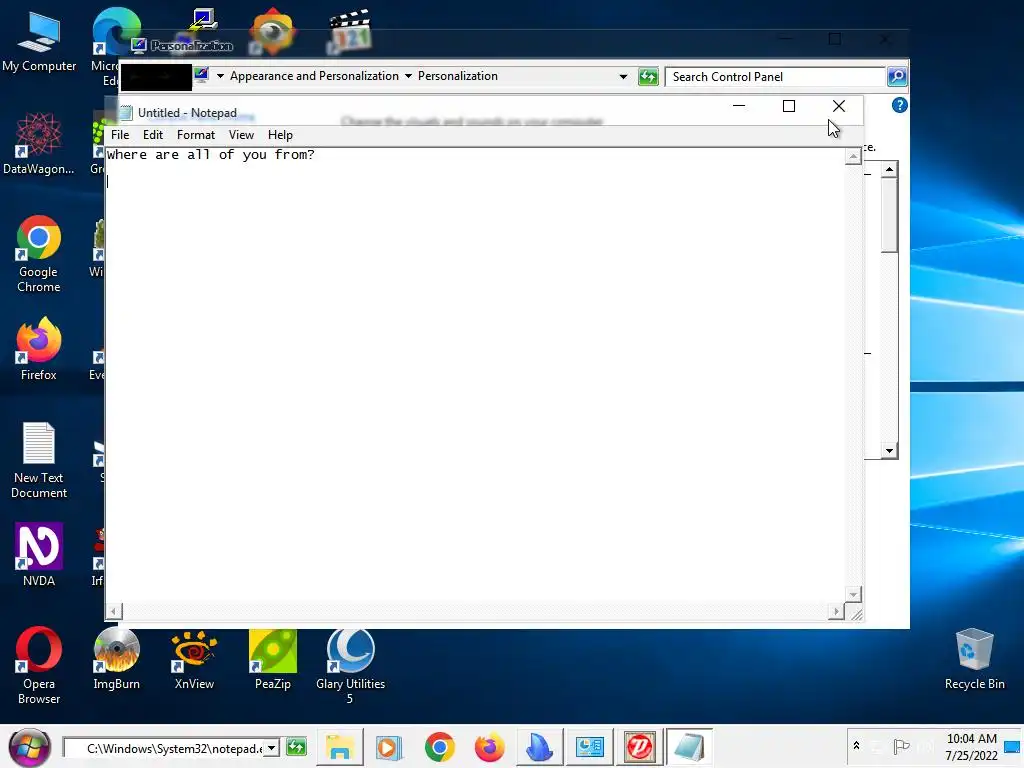This screenshot has width=1024, height=768.
Task: Click the Notepad window resize grip
Action: point(855,613)
